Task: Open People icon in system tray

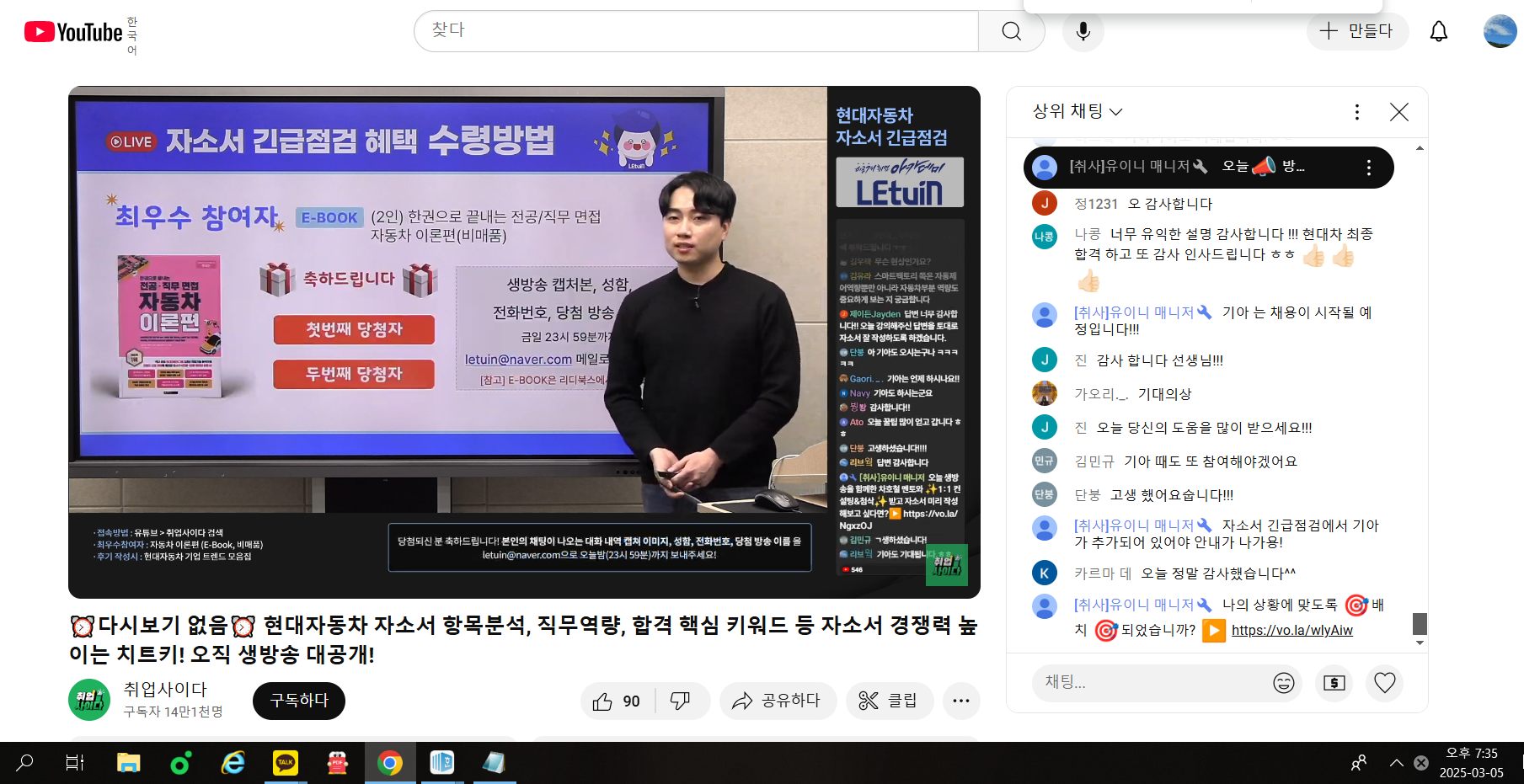Action: tap(1359, 763)
